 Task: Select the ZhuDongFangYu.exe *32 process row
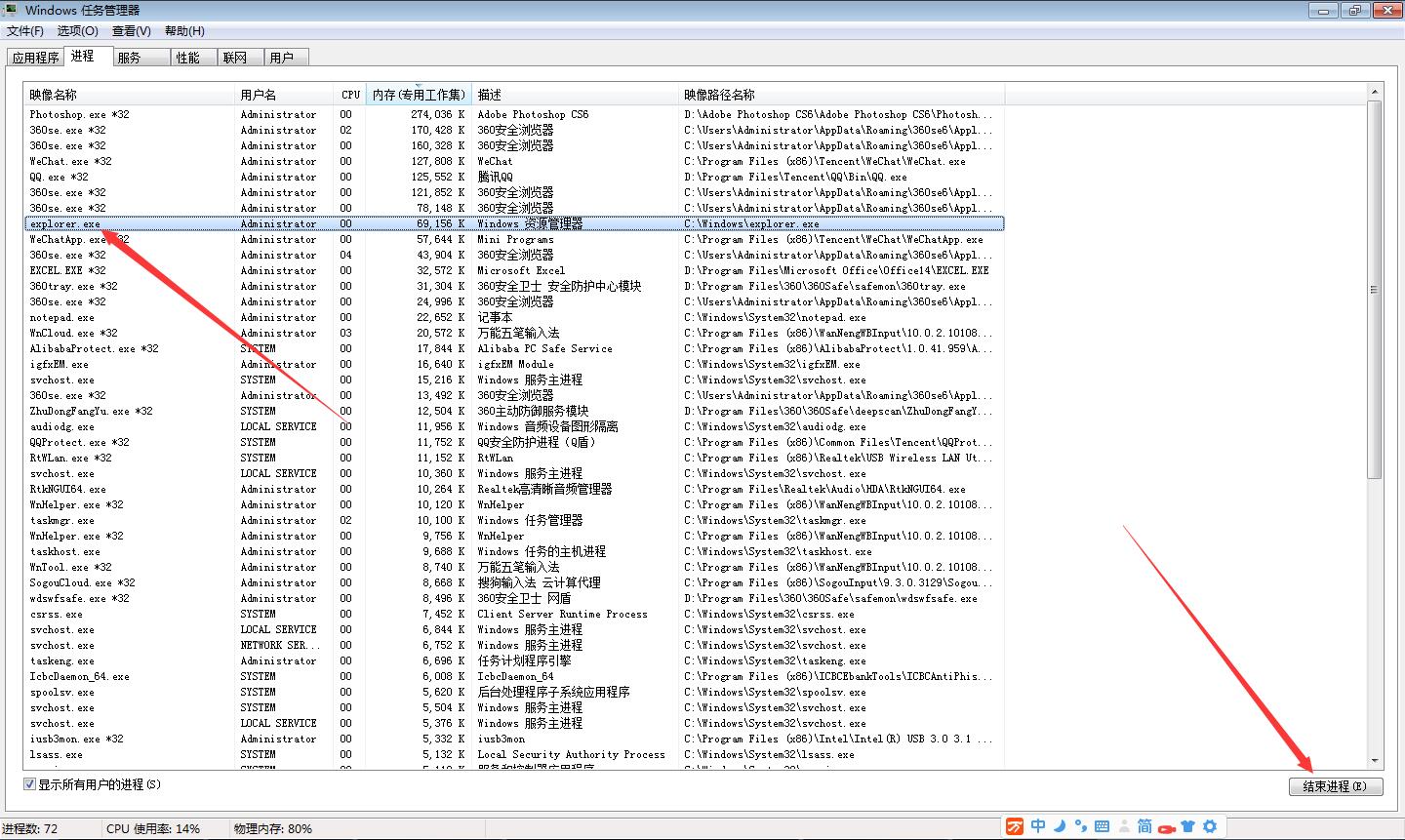514,411
